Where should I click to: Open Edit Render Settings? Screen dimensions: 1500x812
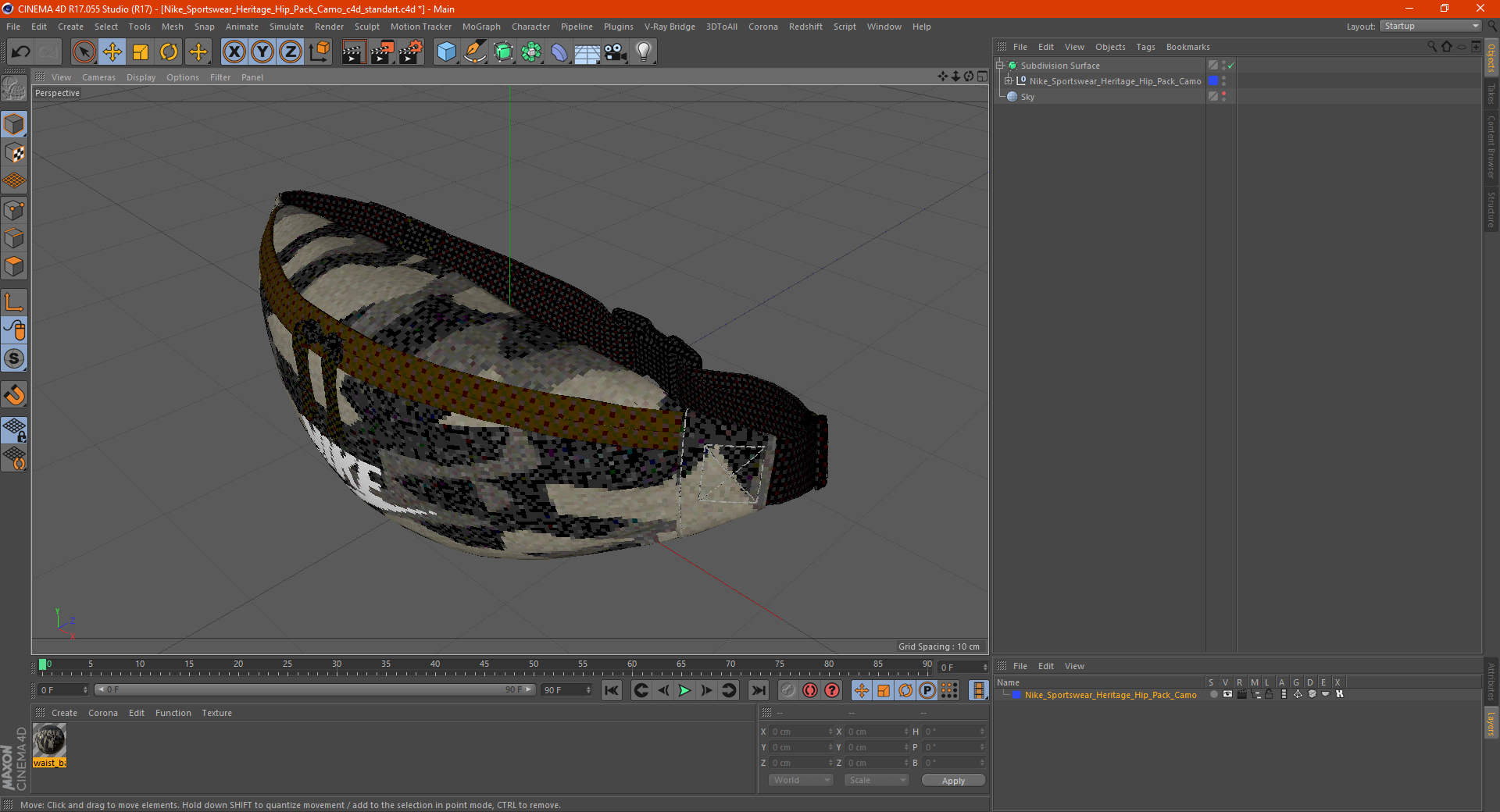pyautogui.click(x=411, y=52)
